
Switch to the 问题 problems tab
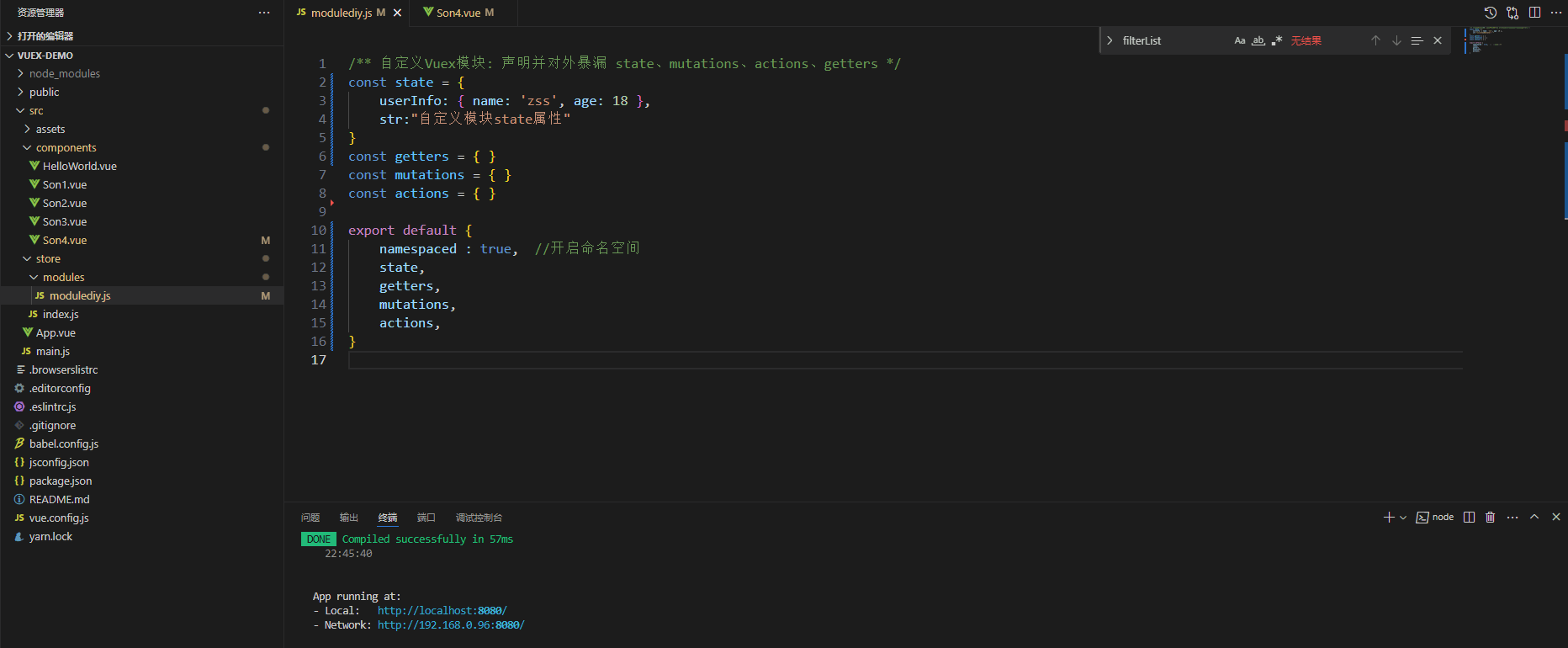[310, 518]
